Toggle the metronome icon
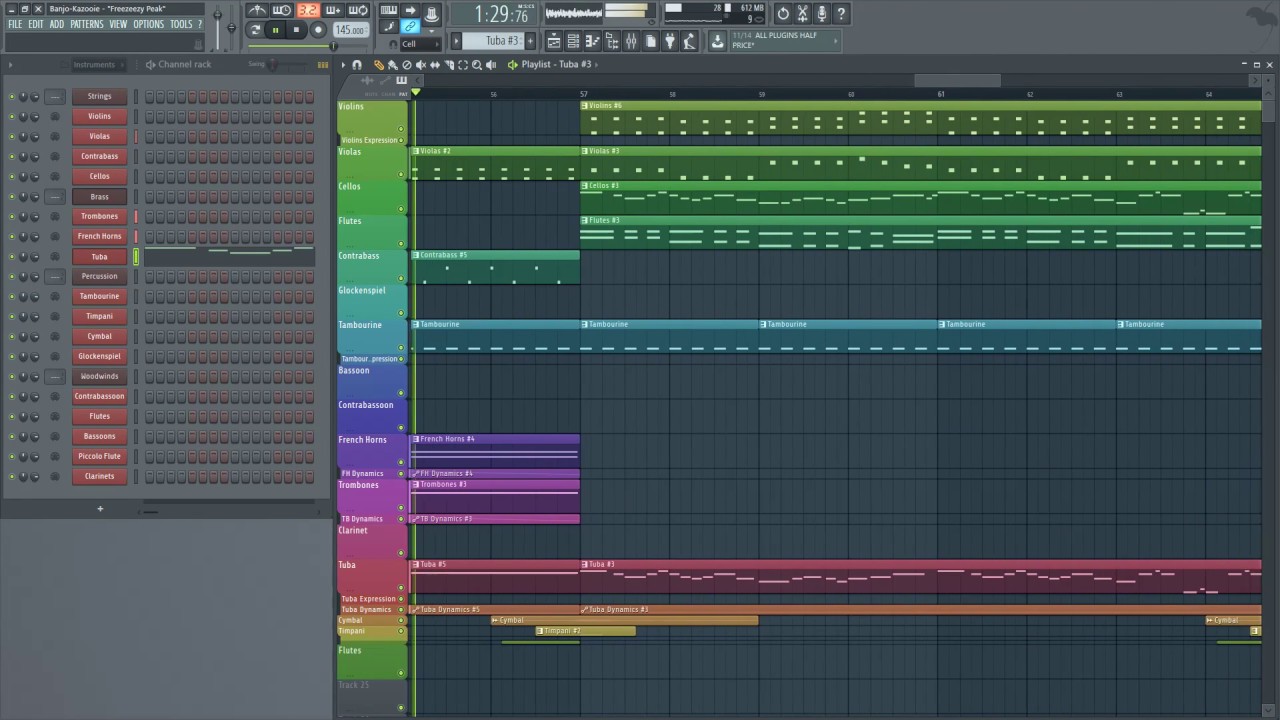Image resolution: width=1280 pixels, height=720 pixels. (x=258, y=11)
